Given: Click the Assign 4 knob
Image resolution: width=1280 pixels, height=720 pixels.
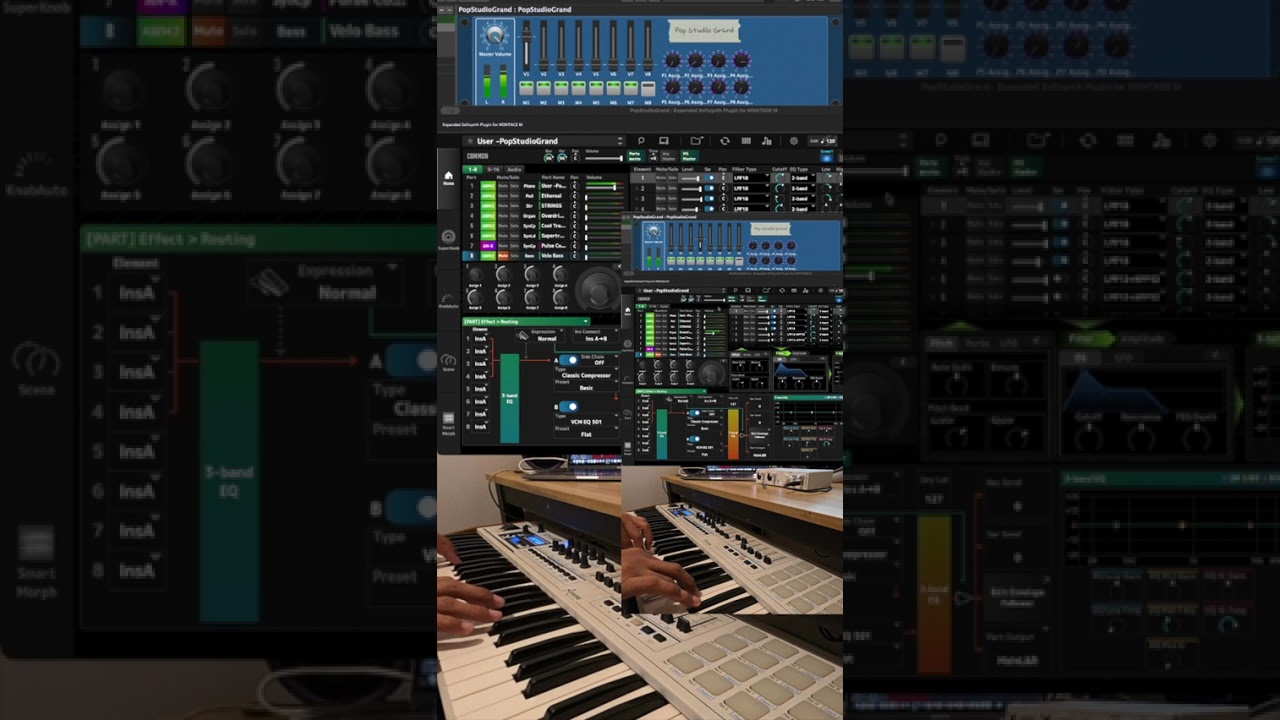Looking at the screenshot, I should [560, 274].
